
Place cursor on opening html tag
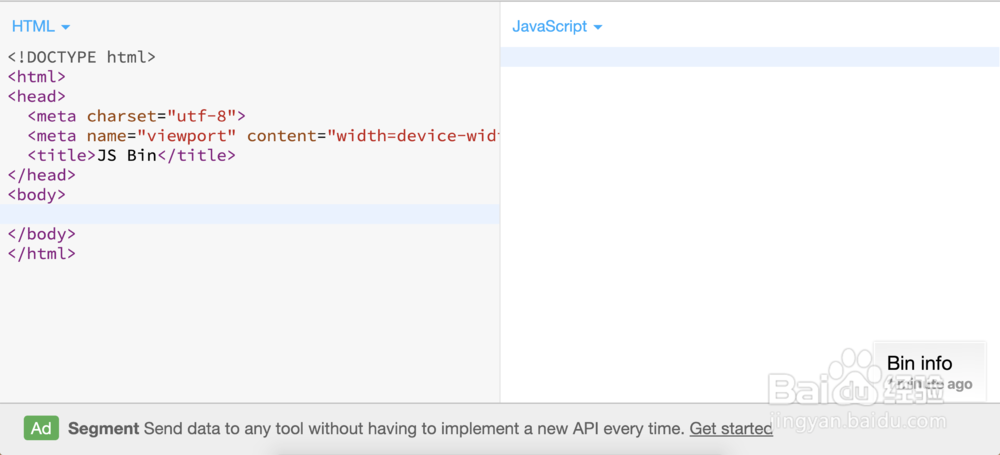point(37,77)
